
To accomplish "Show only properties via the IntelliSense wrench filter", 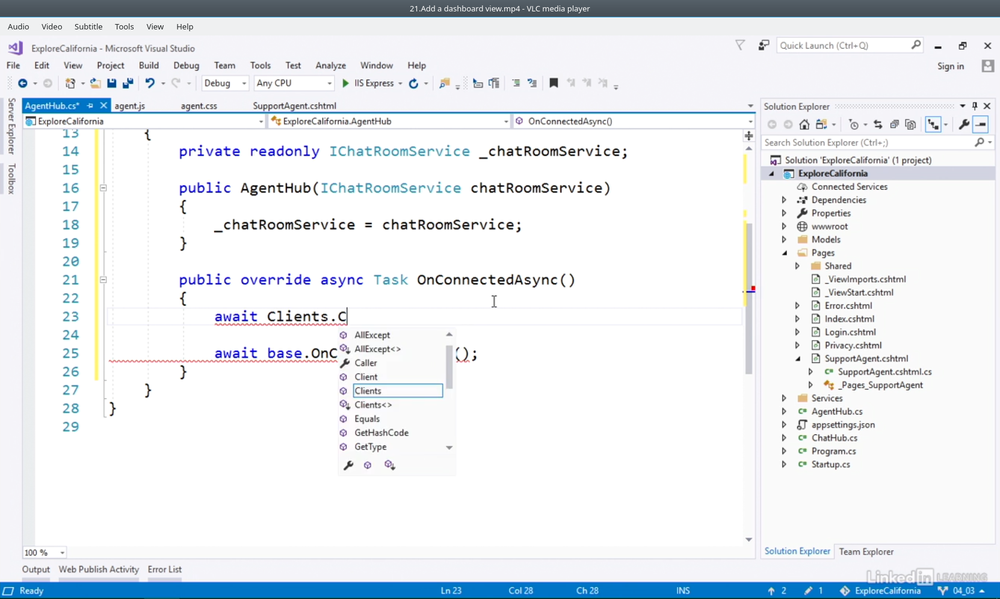I will 348,465.
